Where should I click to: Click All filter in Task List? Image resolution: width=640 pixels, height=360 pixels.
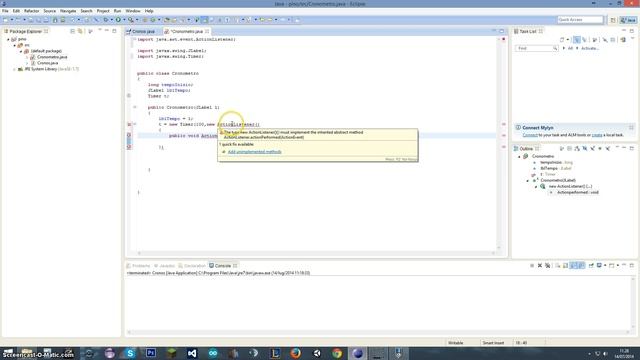coord(570,48)
